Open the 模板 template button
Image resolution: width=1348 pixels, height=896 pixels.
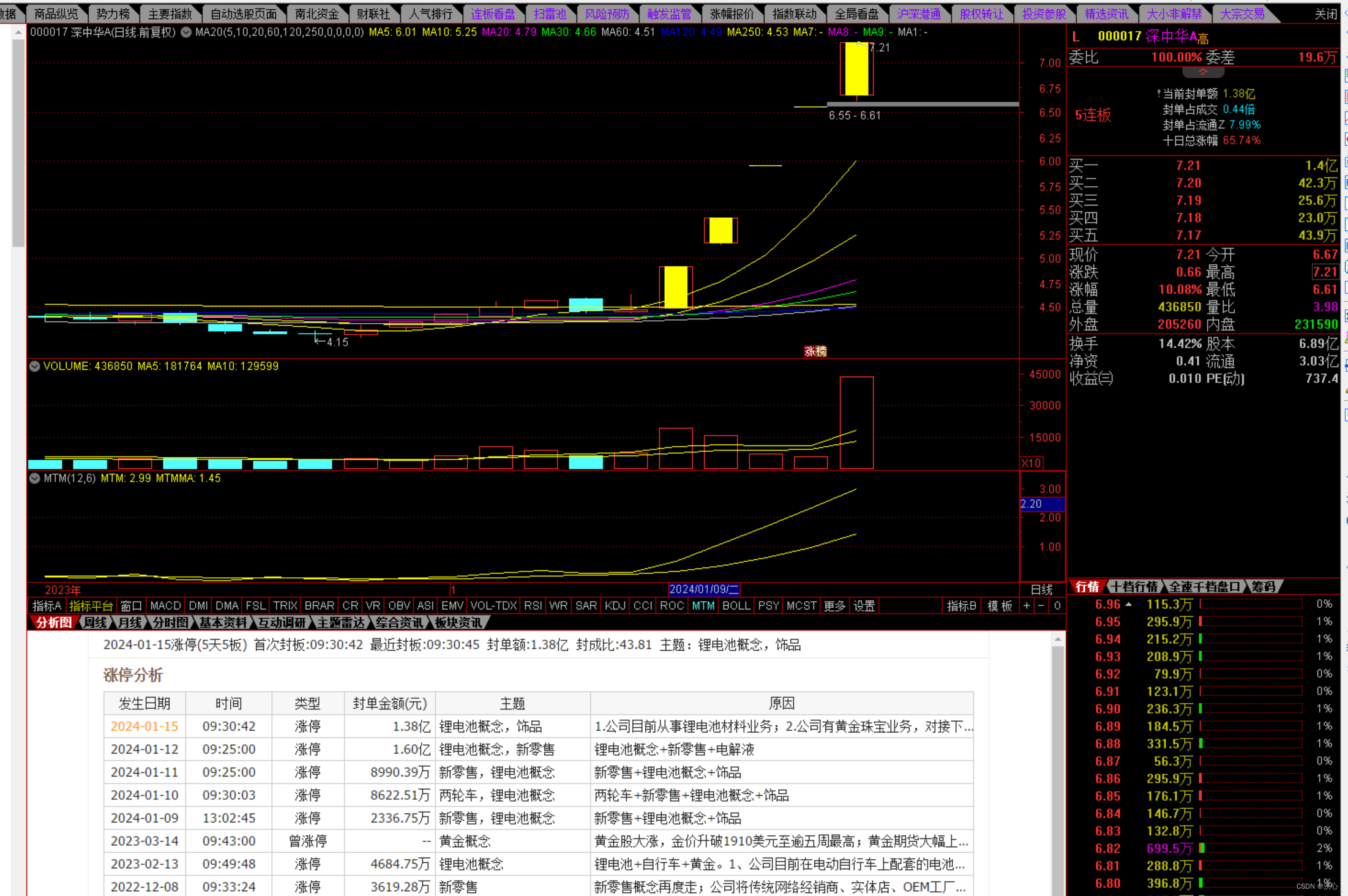click(x=1000, y=606)
